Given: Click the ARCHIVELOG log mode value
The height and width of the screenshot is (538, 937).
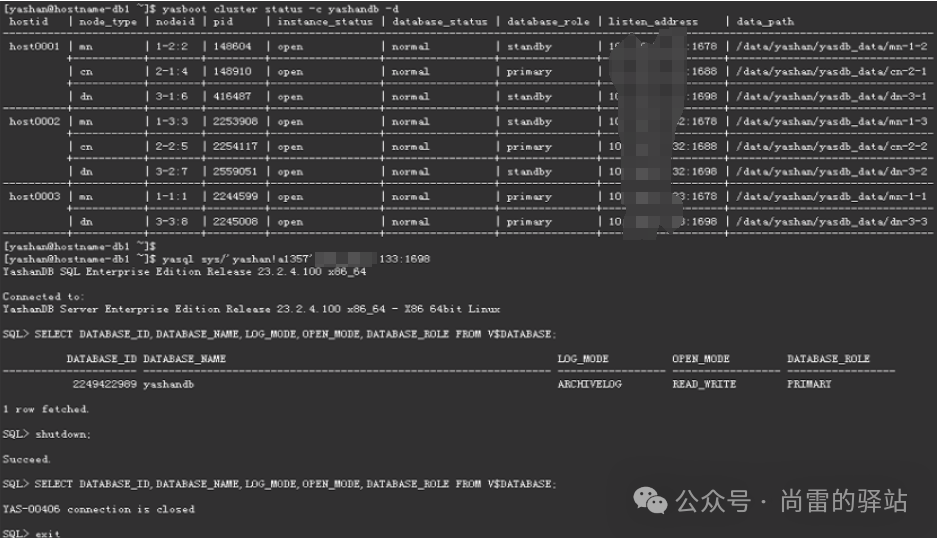Looking at the screenshot, I should (589, 384).
